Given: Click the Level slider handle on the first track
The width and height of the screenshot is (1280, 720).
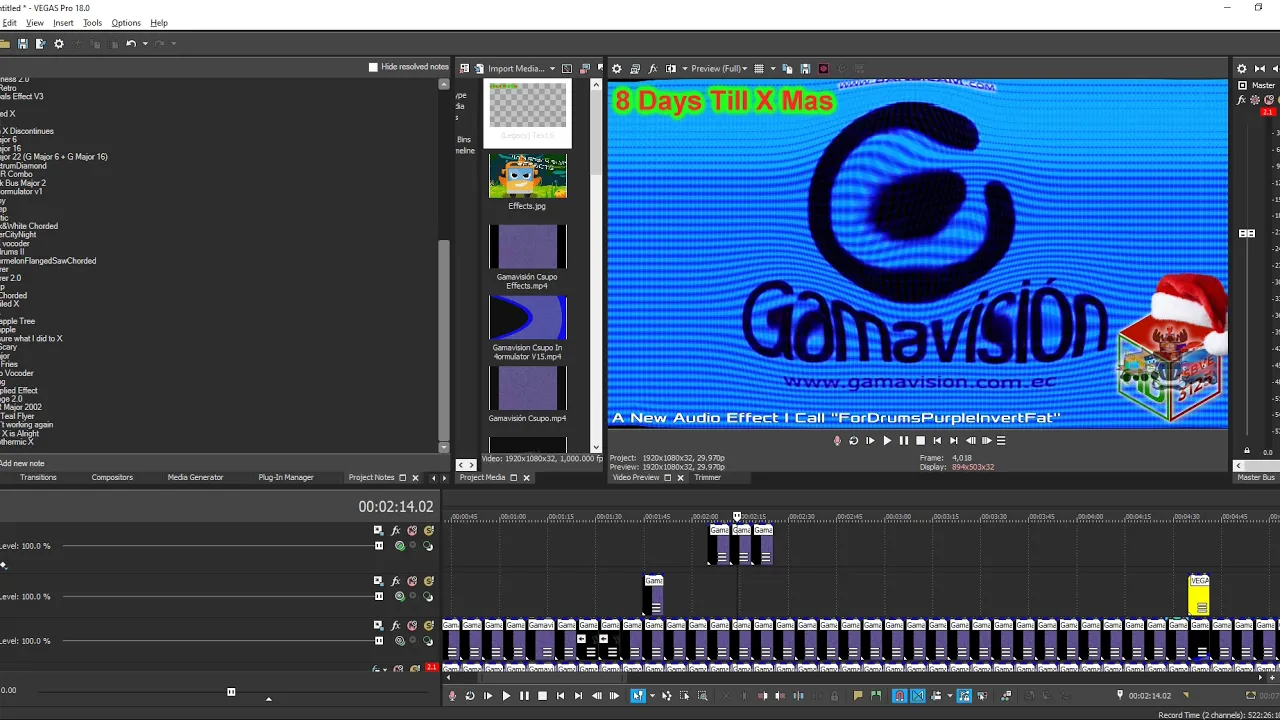Looking at the screenshot, I should (x=378, y=546).
